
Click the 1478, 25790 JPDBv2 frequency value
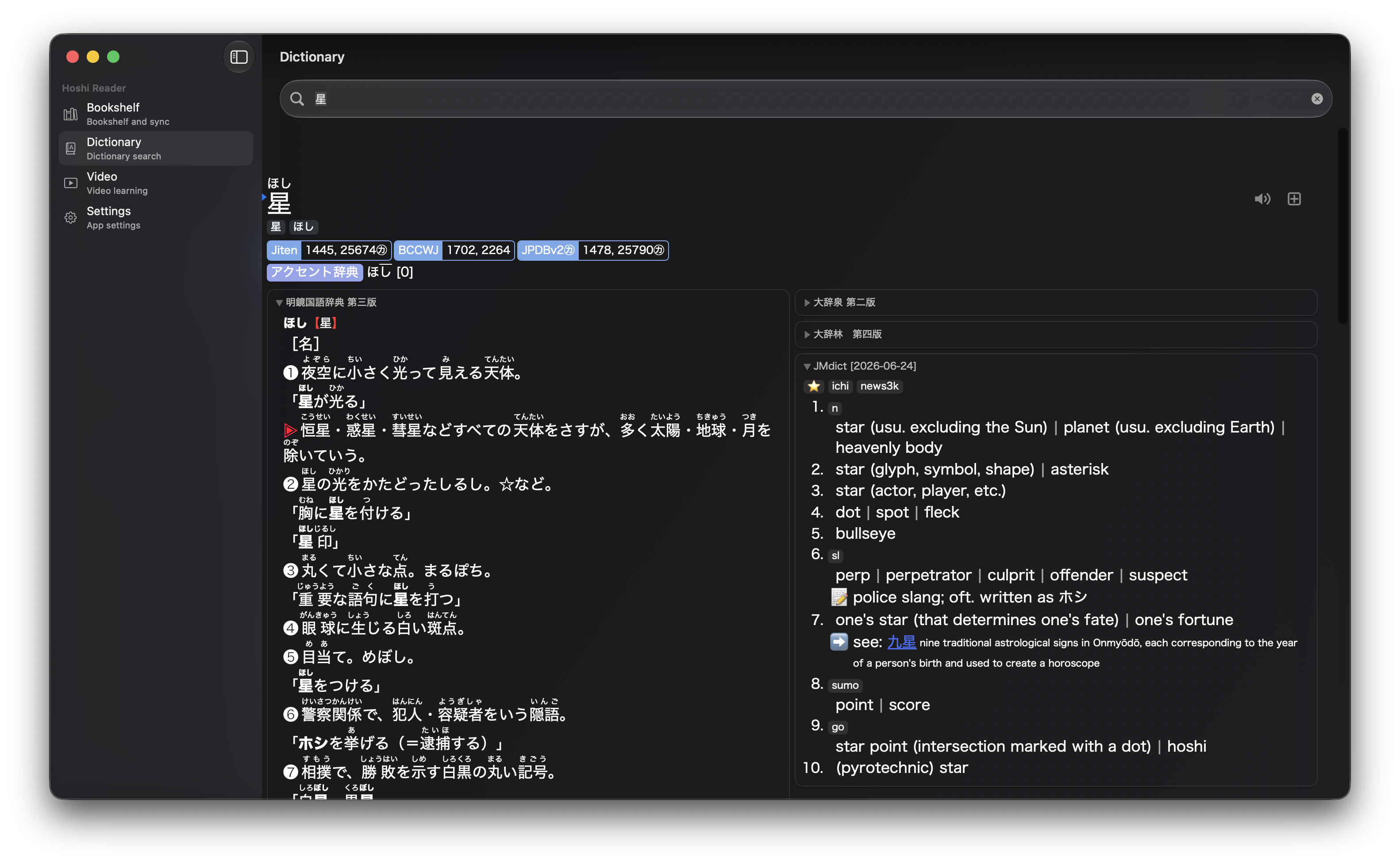tap(623, 250)
